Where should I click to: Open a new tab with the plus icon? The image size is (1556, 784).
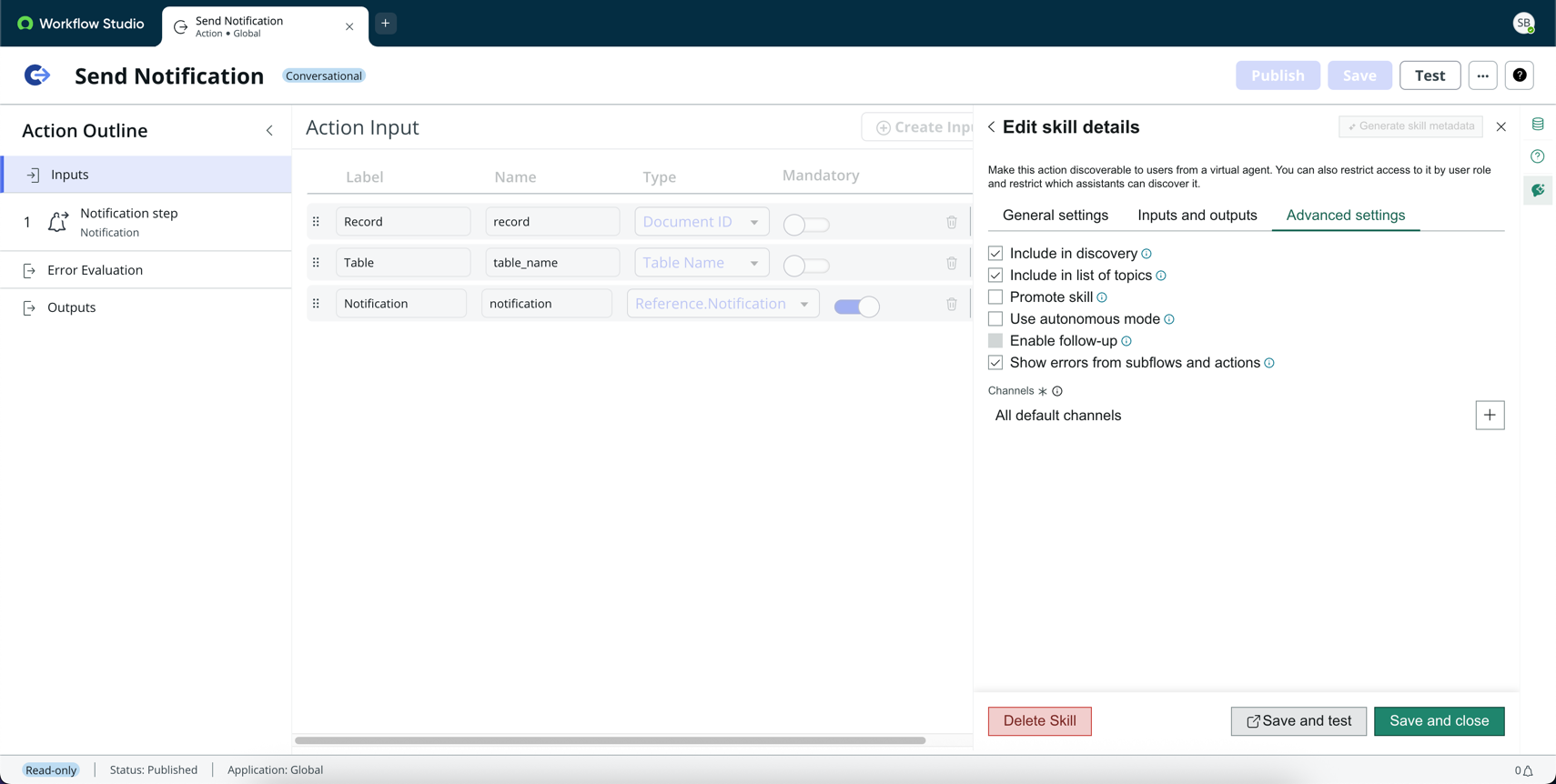(386, 24)
